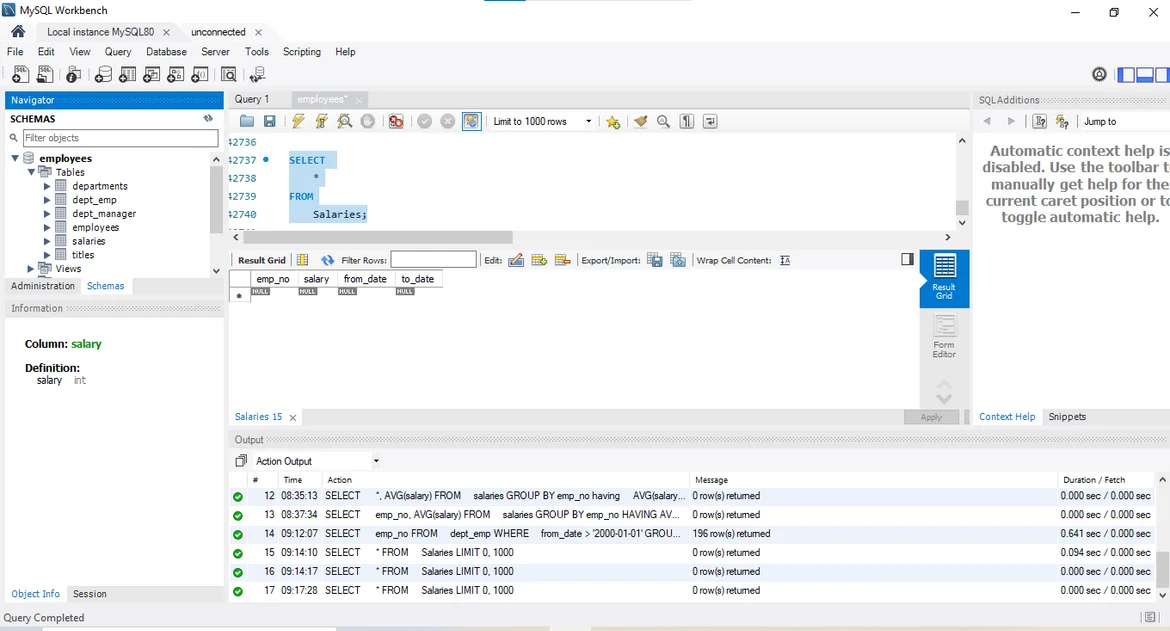Refresh the SCHEMAS list in the Navigator
Viewport: 1170px width, 631px height.
pyautogui.click(x=208, y=118)
